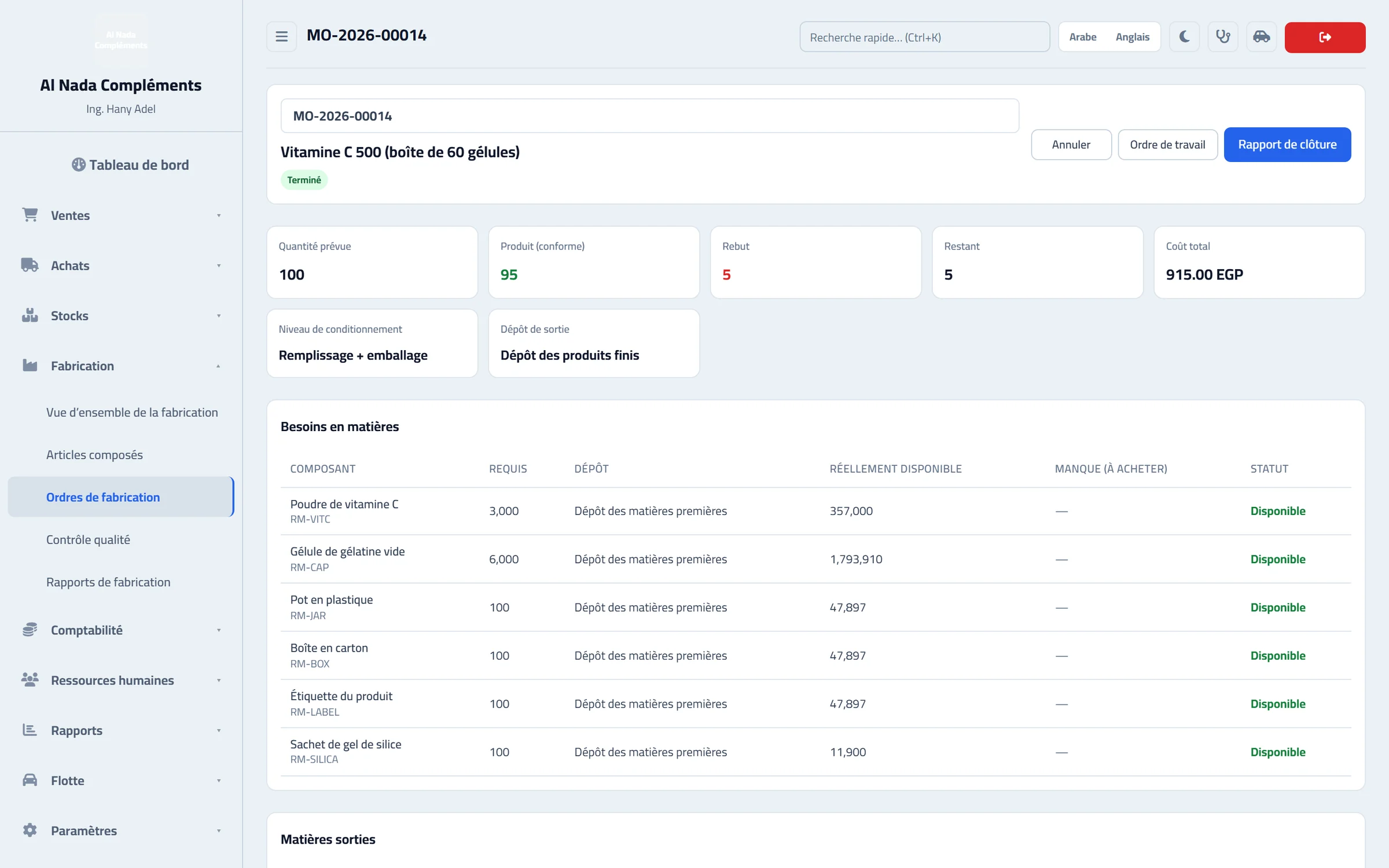Expand the Achats menu arrow
This screenshot has height=868, width=1389.
(x=219, y=266)
